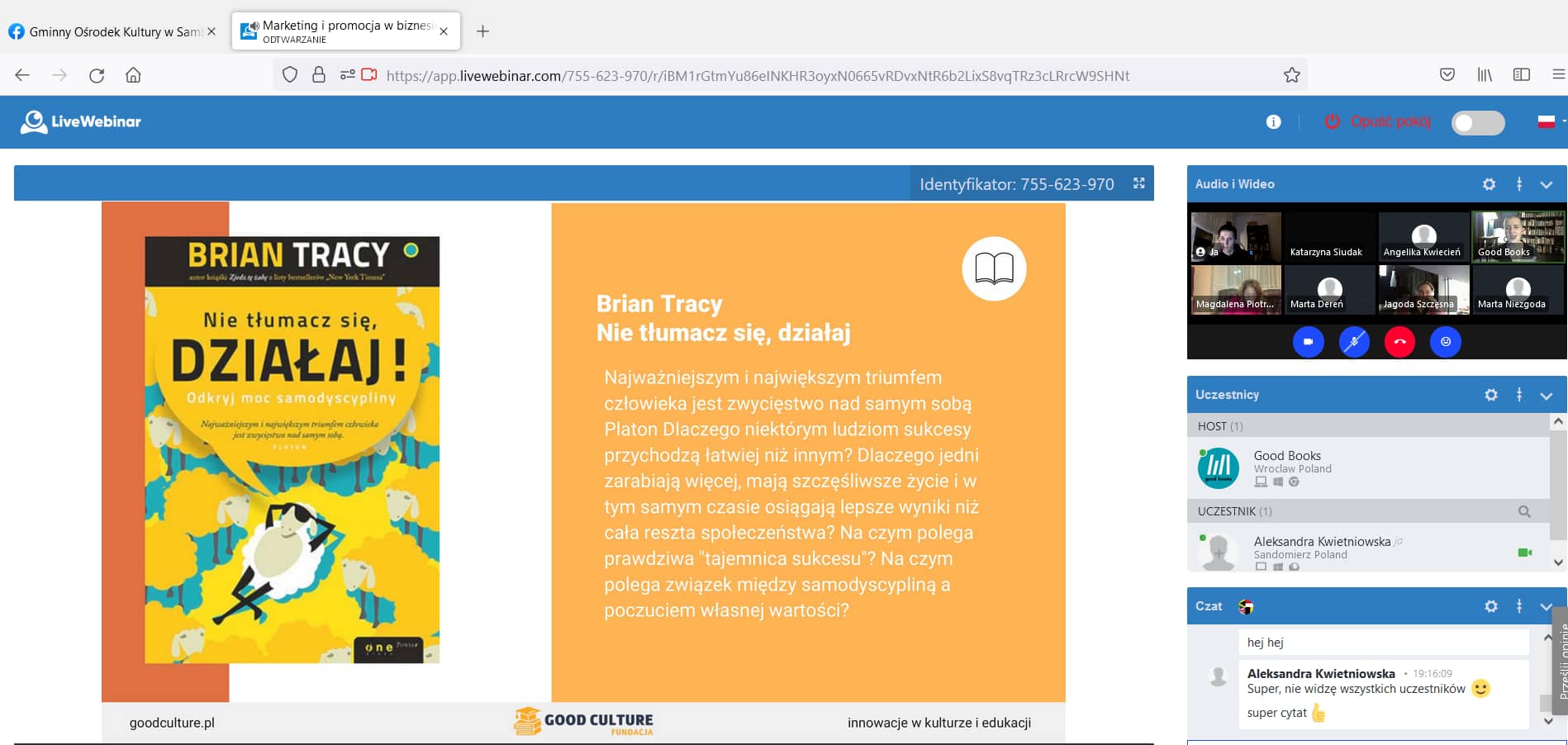Click Opuść pokój to leave room
Image resolution: width=1568 pixels, height=745 pixels.
coord(1377,121)
